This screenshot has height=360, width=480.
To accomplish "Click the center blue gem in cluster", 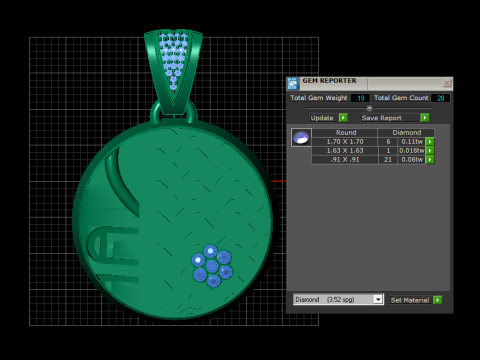I will coord(212,266).
